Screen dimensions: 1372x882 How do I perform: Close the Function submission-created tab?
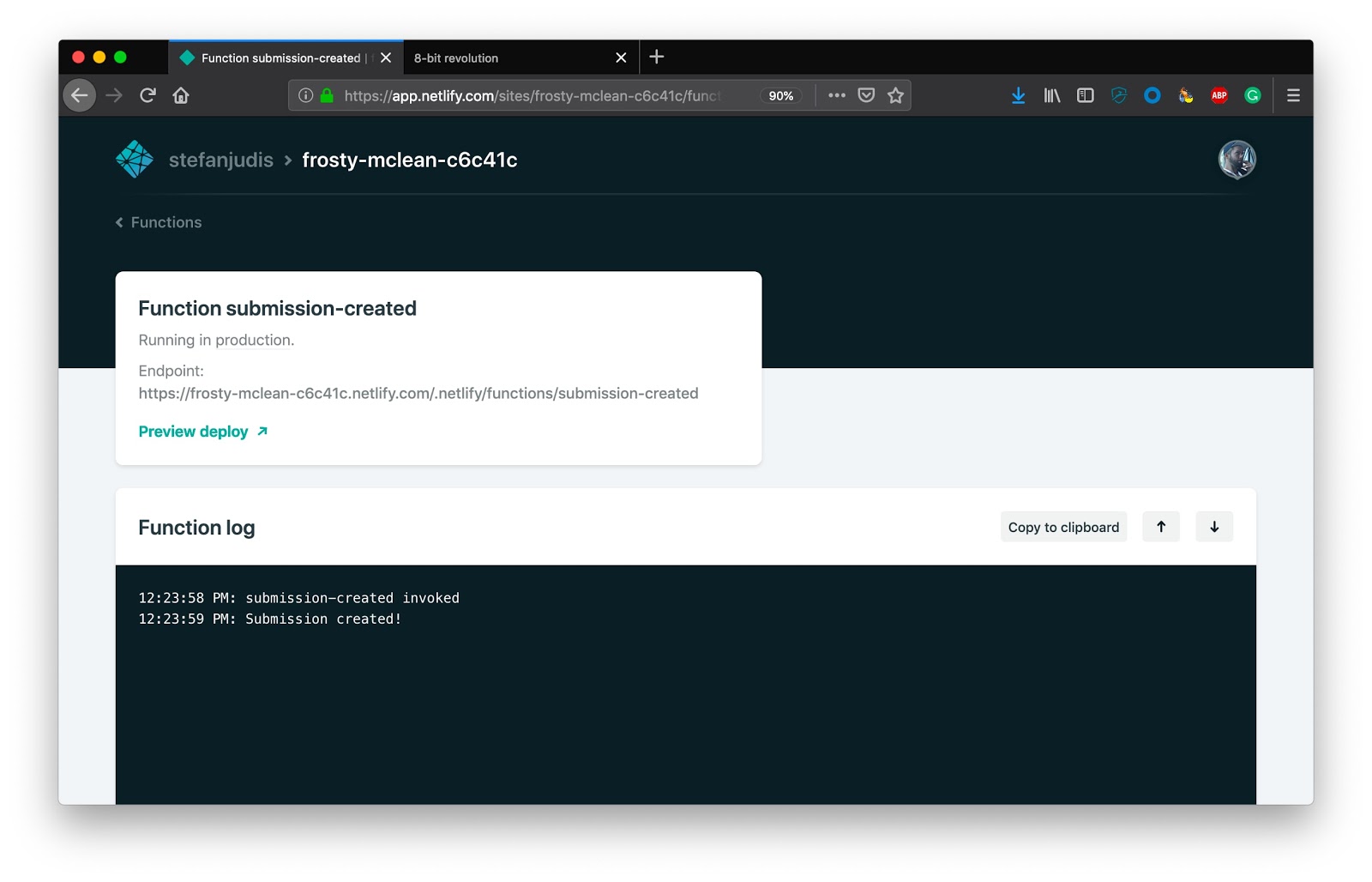[x=386, y=57]
